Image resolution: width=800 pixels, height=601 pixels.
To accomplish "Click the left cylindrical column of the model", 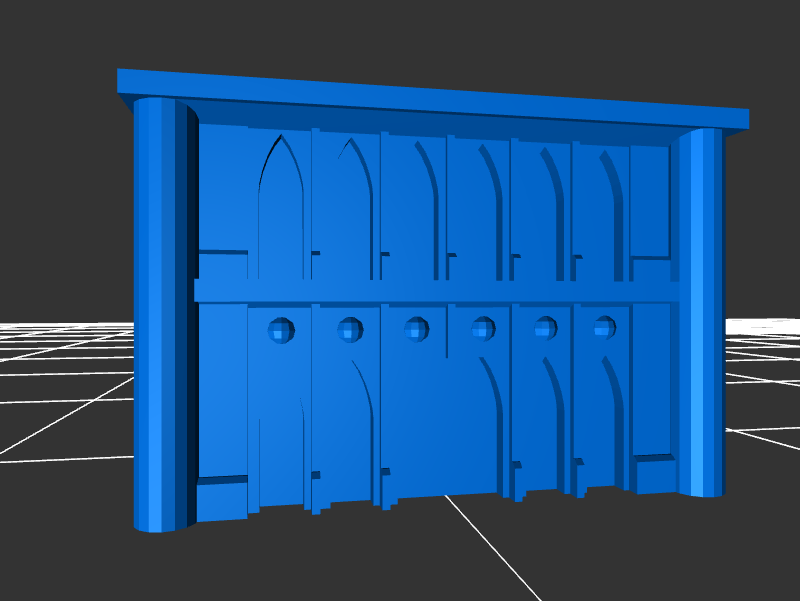I will point(160,310).
